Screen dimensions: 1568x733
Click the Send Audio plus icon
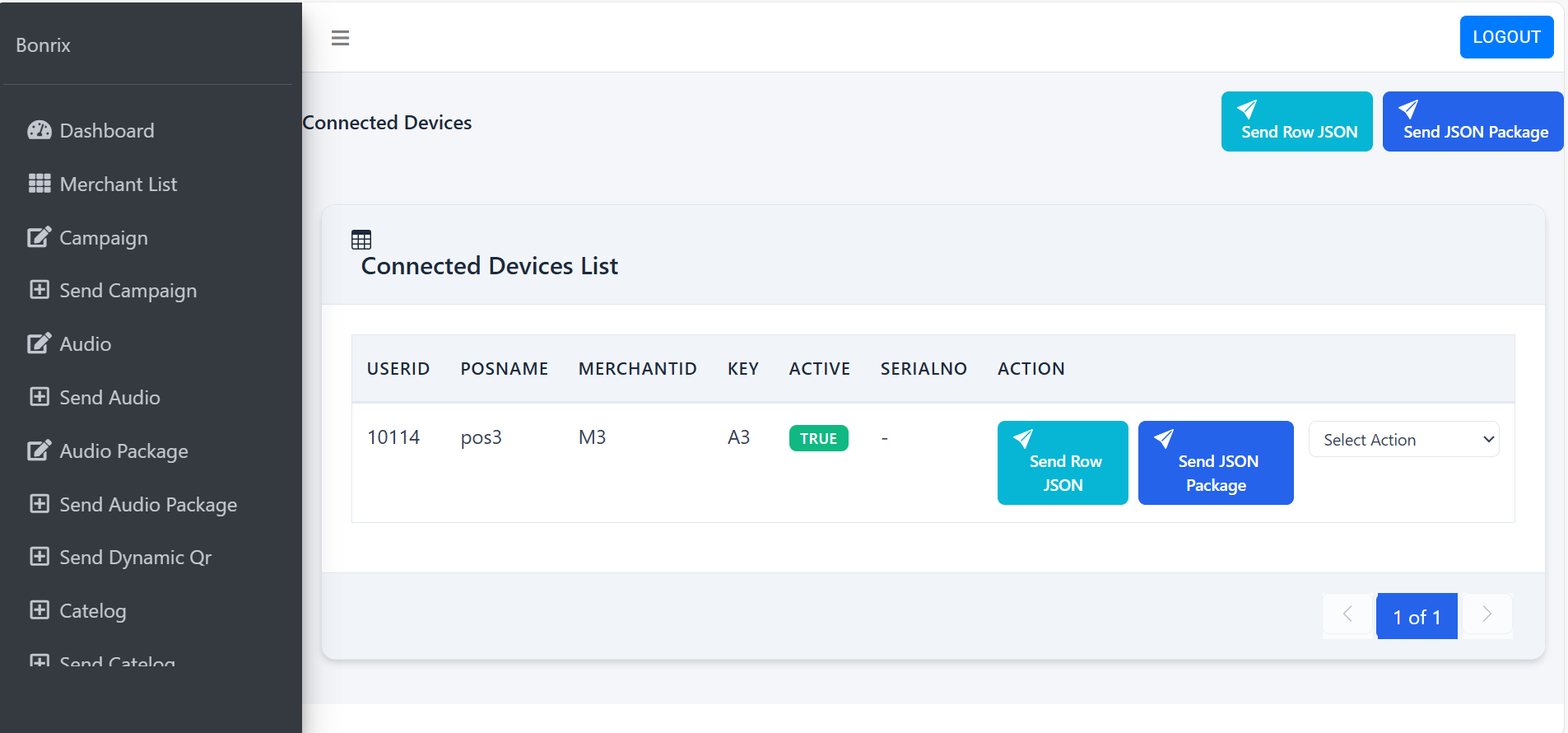click(39, 397)
